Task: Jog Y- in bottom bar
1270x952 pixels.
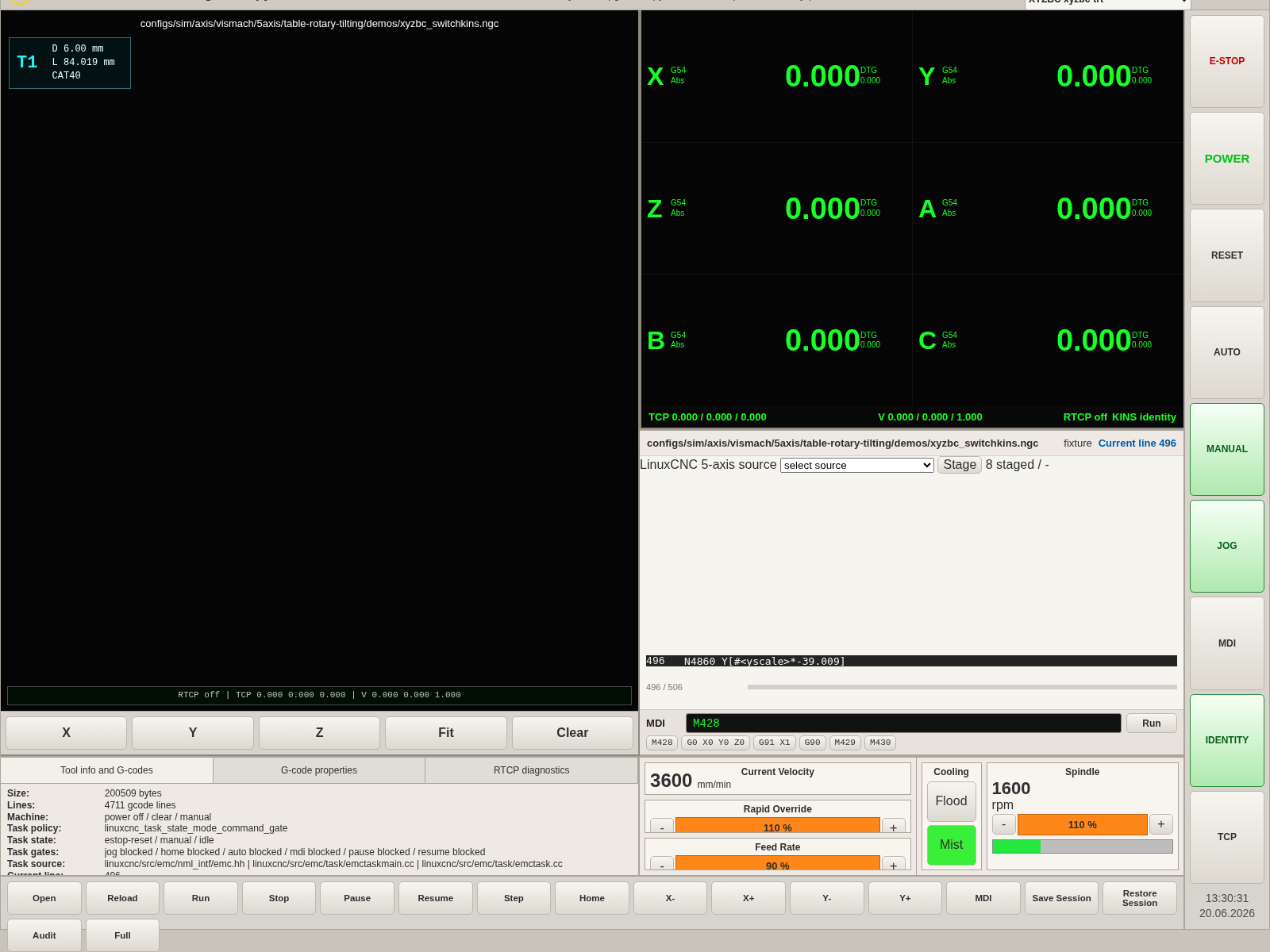Action: click(x=826, y=898)
